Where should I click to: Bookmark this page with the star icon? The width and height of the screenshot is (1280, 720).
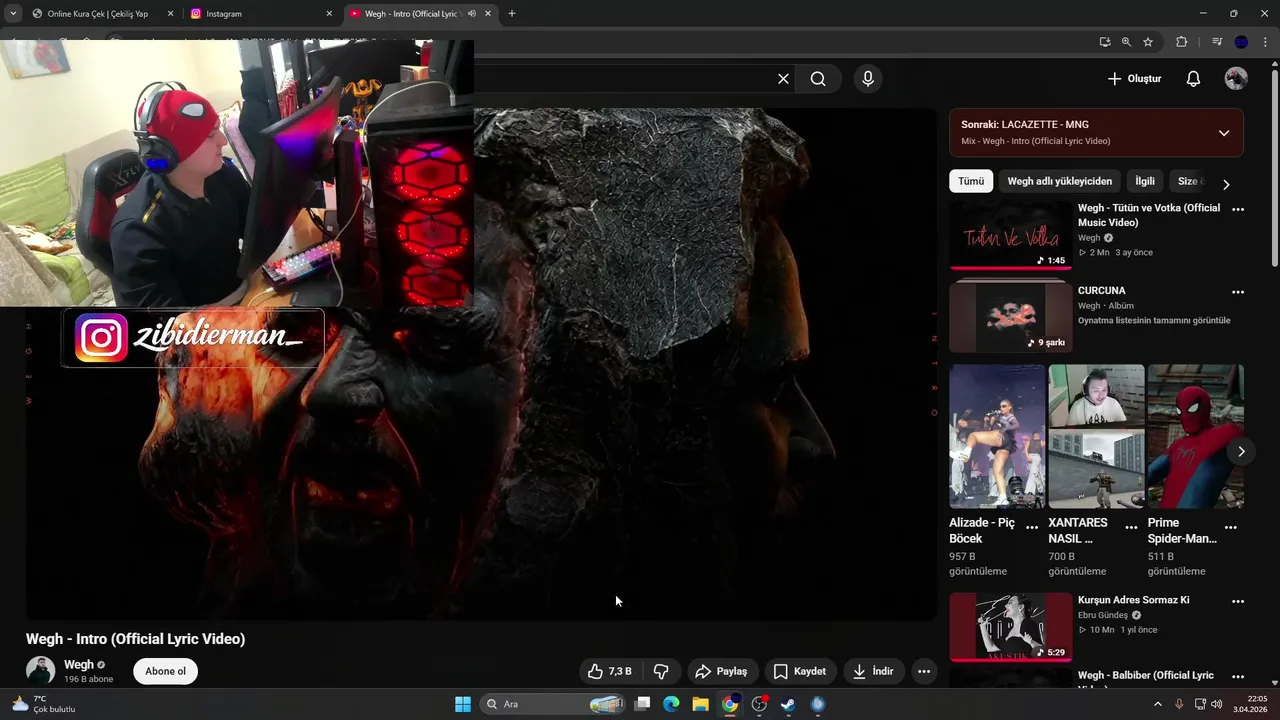point(1148,42)
